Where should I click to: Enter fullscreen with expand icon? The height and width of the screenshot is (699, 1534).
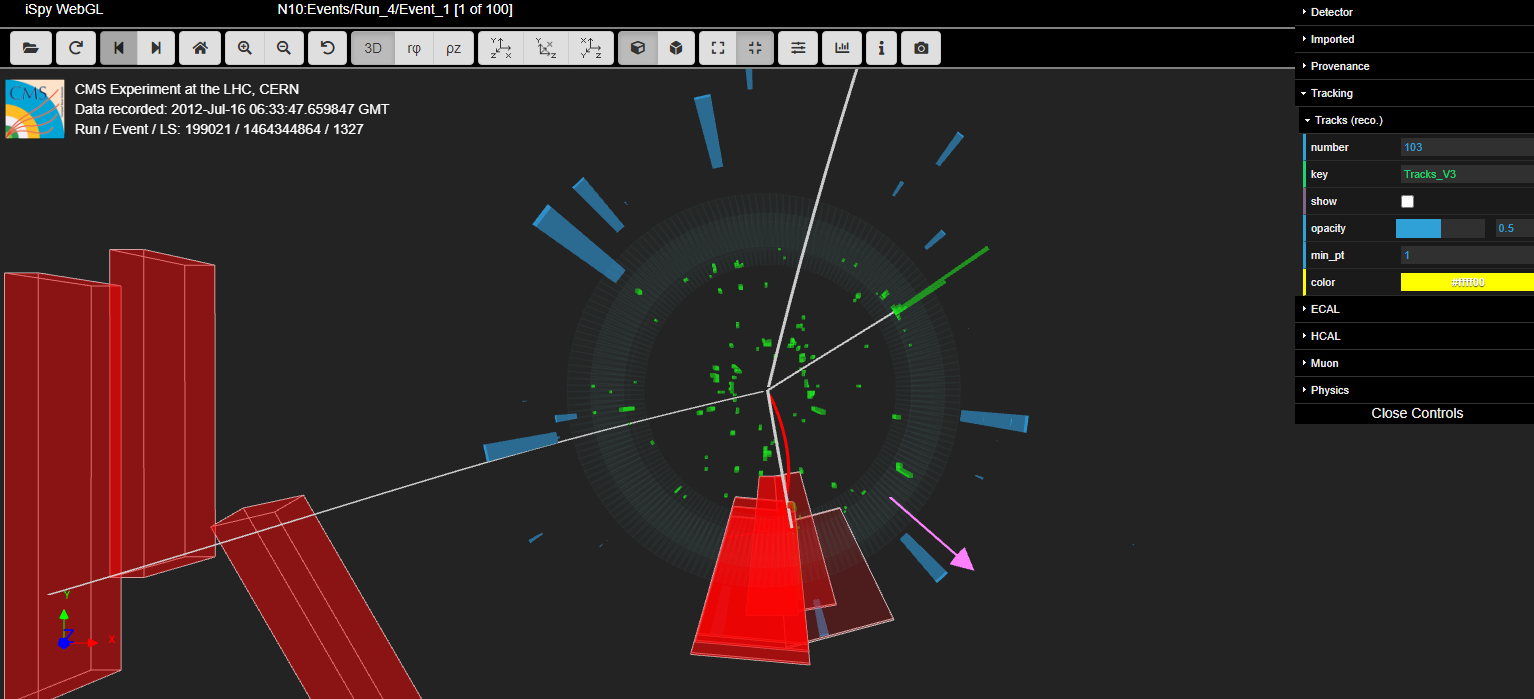click(x=717, y=48)
